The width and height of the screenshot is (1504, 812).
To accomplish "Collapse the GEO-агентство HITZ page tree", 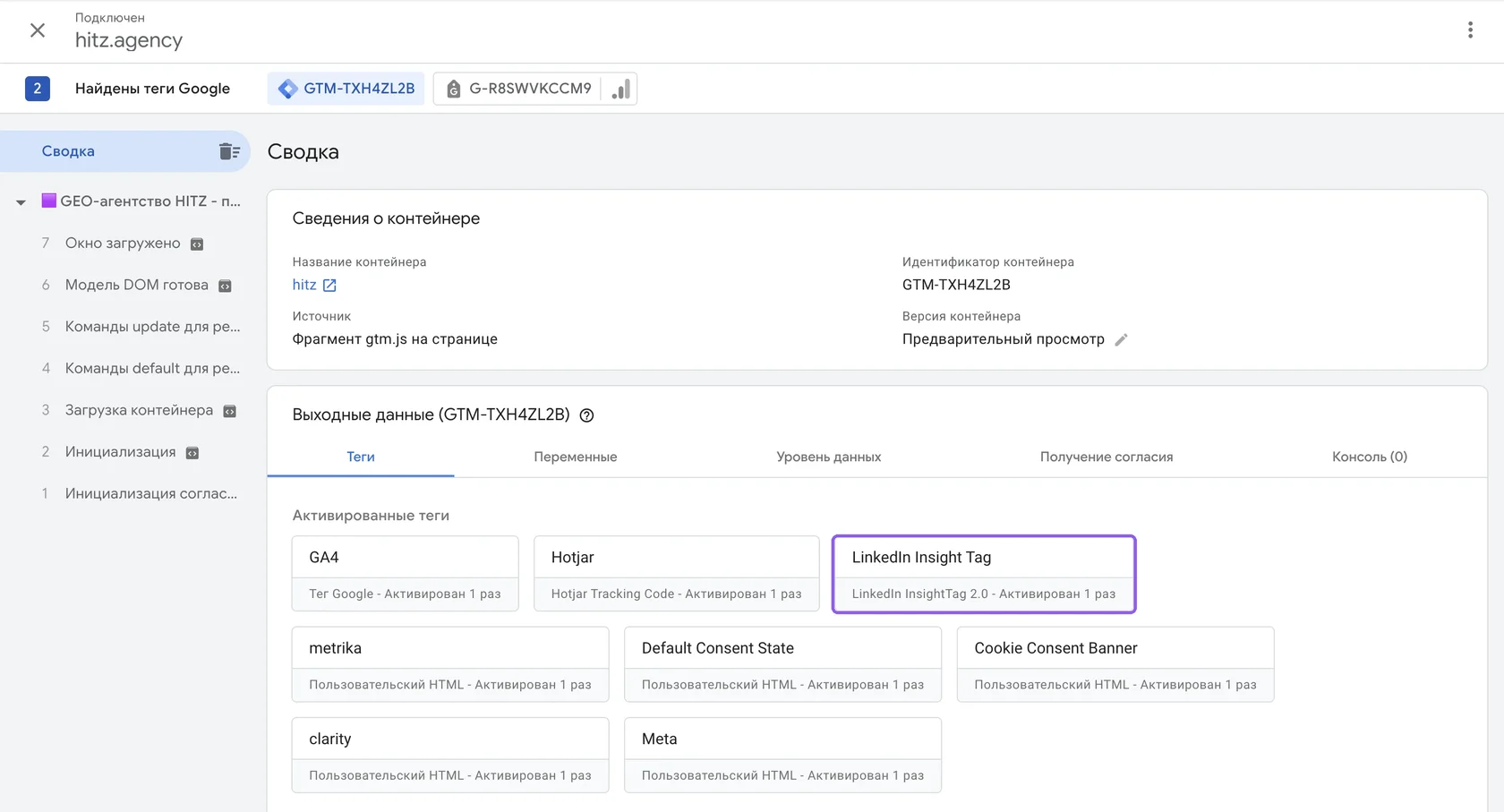I will pos(21,202).
